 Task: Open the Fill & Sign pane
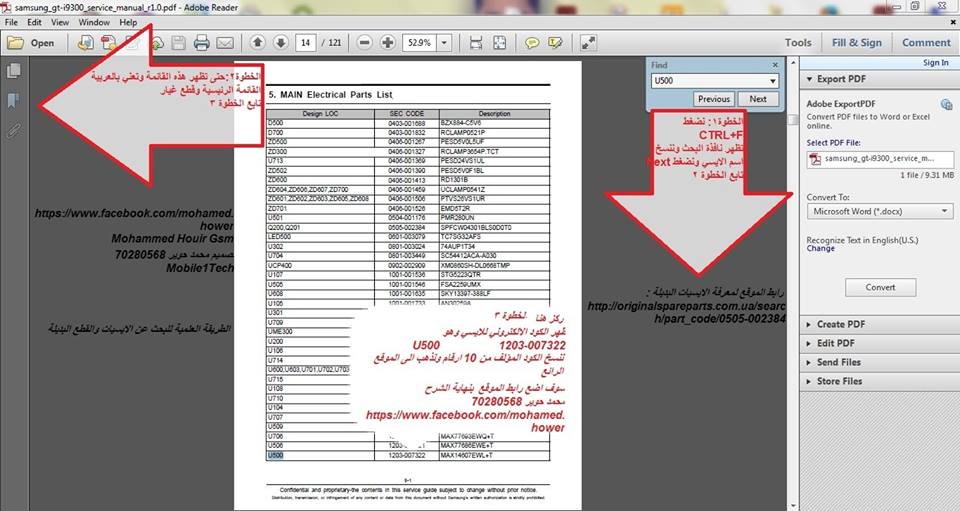[x=857, y=43]
